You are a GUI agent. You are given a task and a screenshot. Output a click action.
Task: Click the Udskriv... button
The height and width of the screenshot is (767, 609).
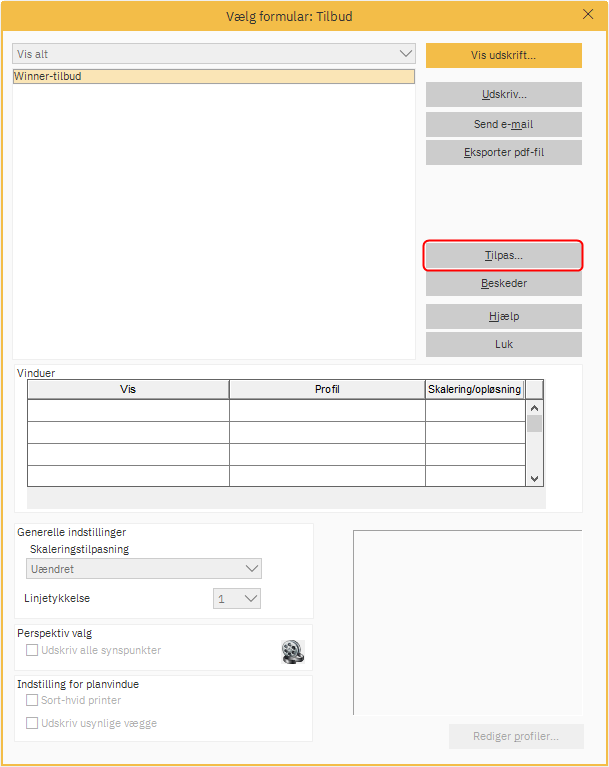tap(504, 94)
